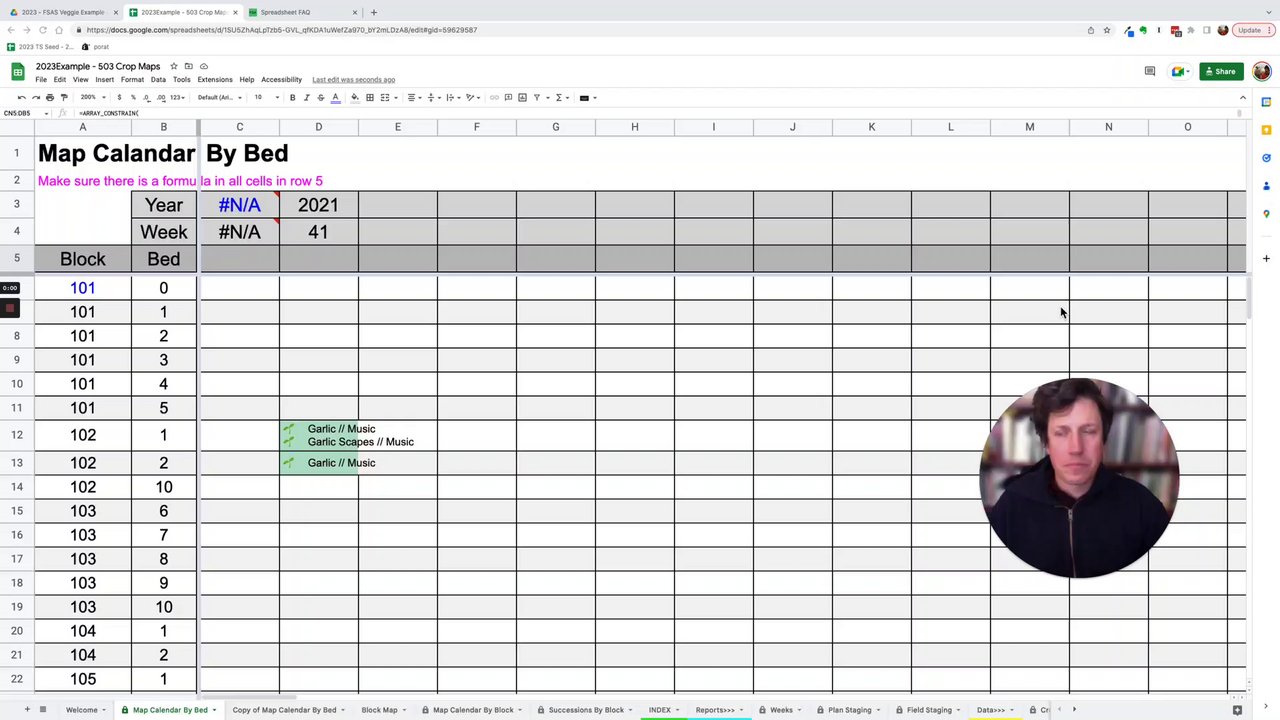1280x720 pixels.
Task: Open text color picker
Action: [x=335, y=97]
